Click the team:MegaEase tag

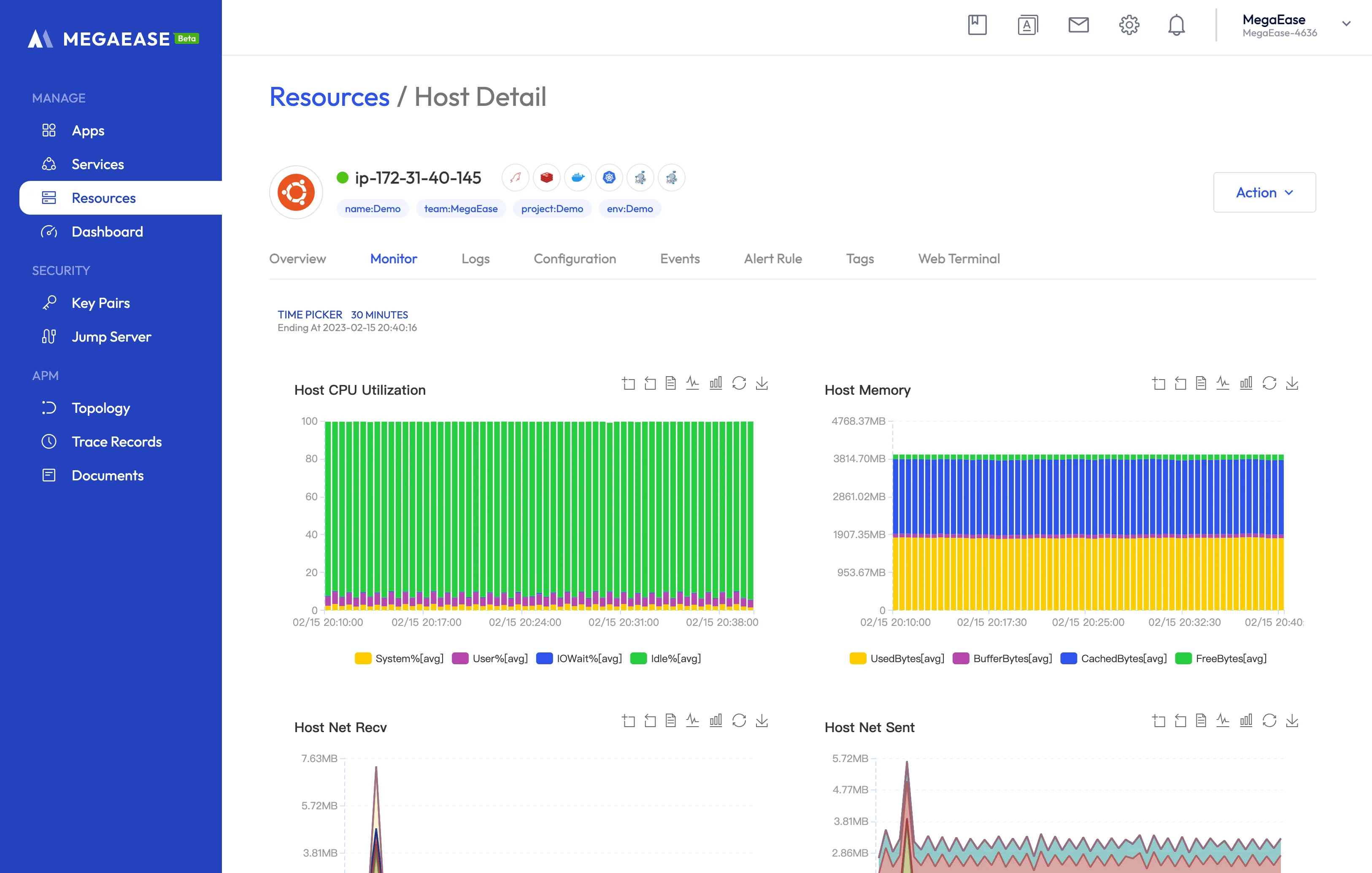(461, 208)
